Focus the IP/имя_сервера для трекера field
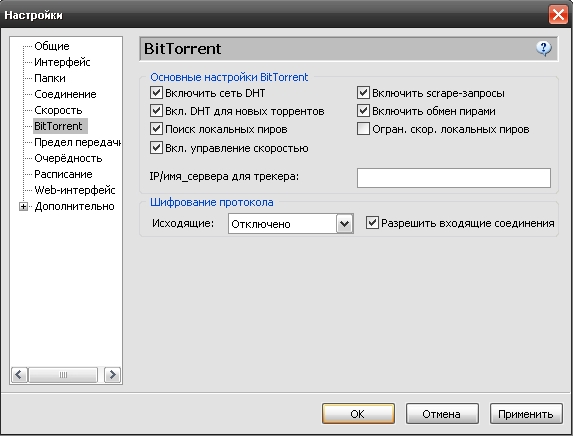This screenshot has width=573, height=436. click(454, 178)
